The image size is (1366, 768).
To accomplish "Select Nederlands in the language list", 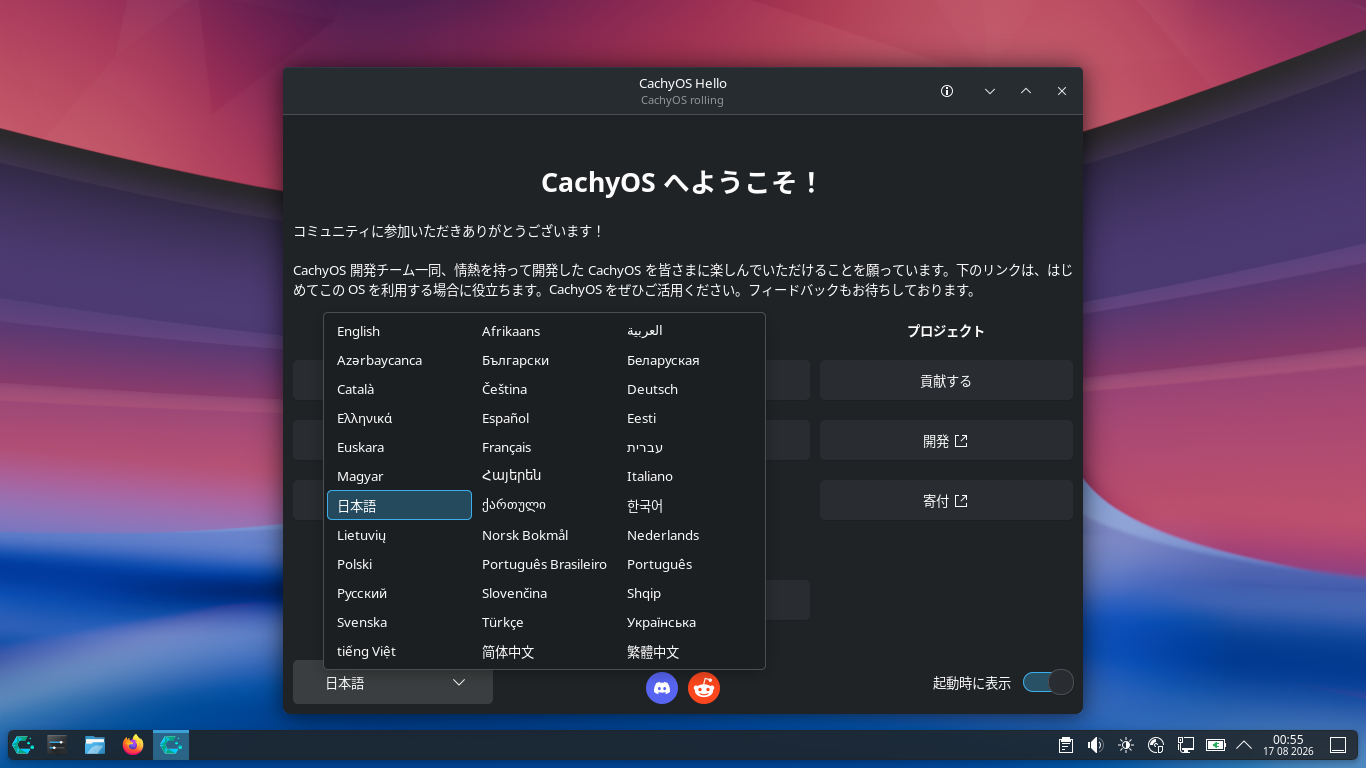I will point(689,535).
